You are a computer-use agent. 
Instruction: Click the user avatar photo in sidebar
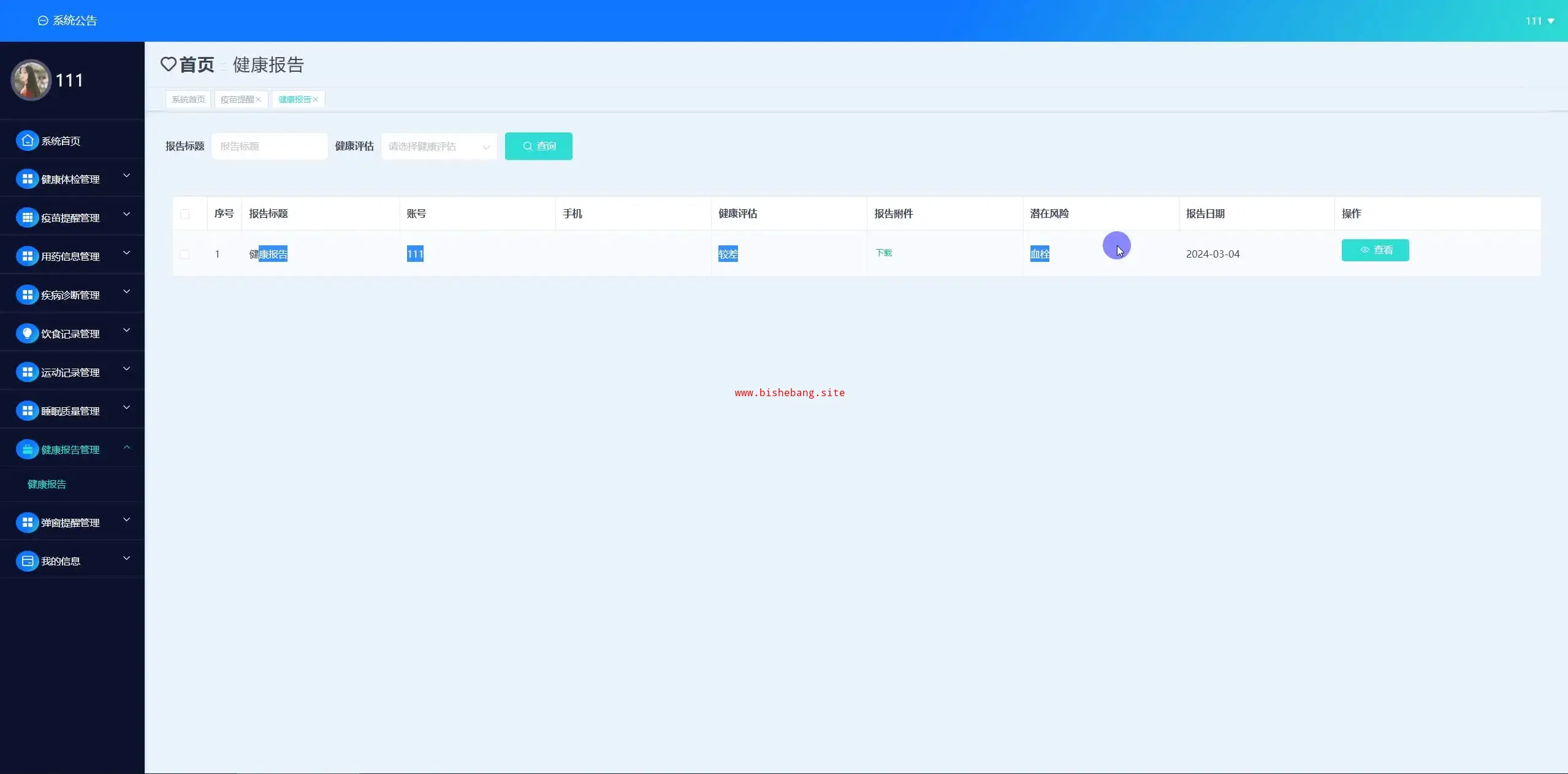31,80
